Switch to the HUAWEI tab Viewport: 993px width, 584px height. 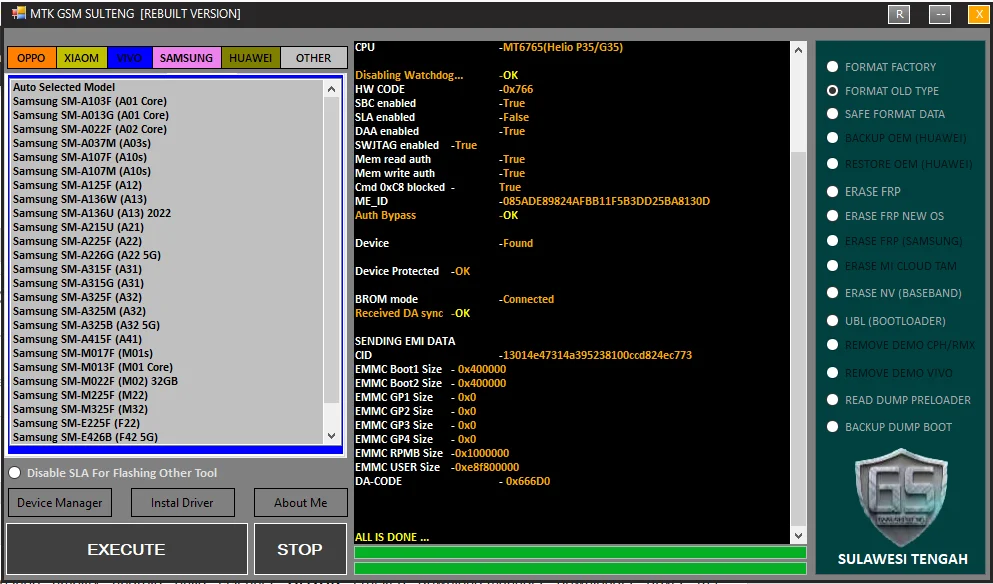click(250, 58)
